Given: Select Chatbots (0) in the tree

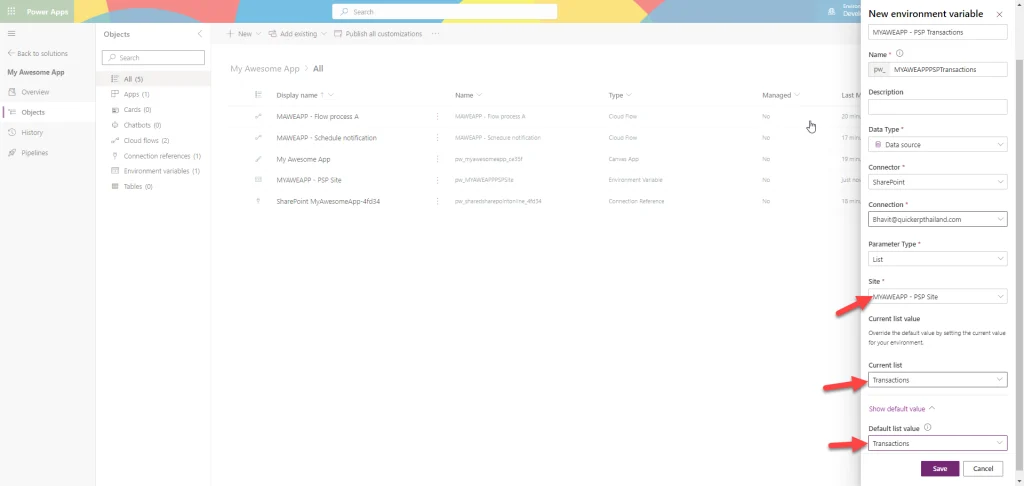Looking at the screenshot, I should pos(142,125).
